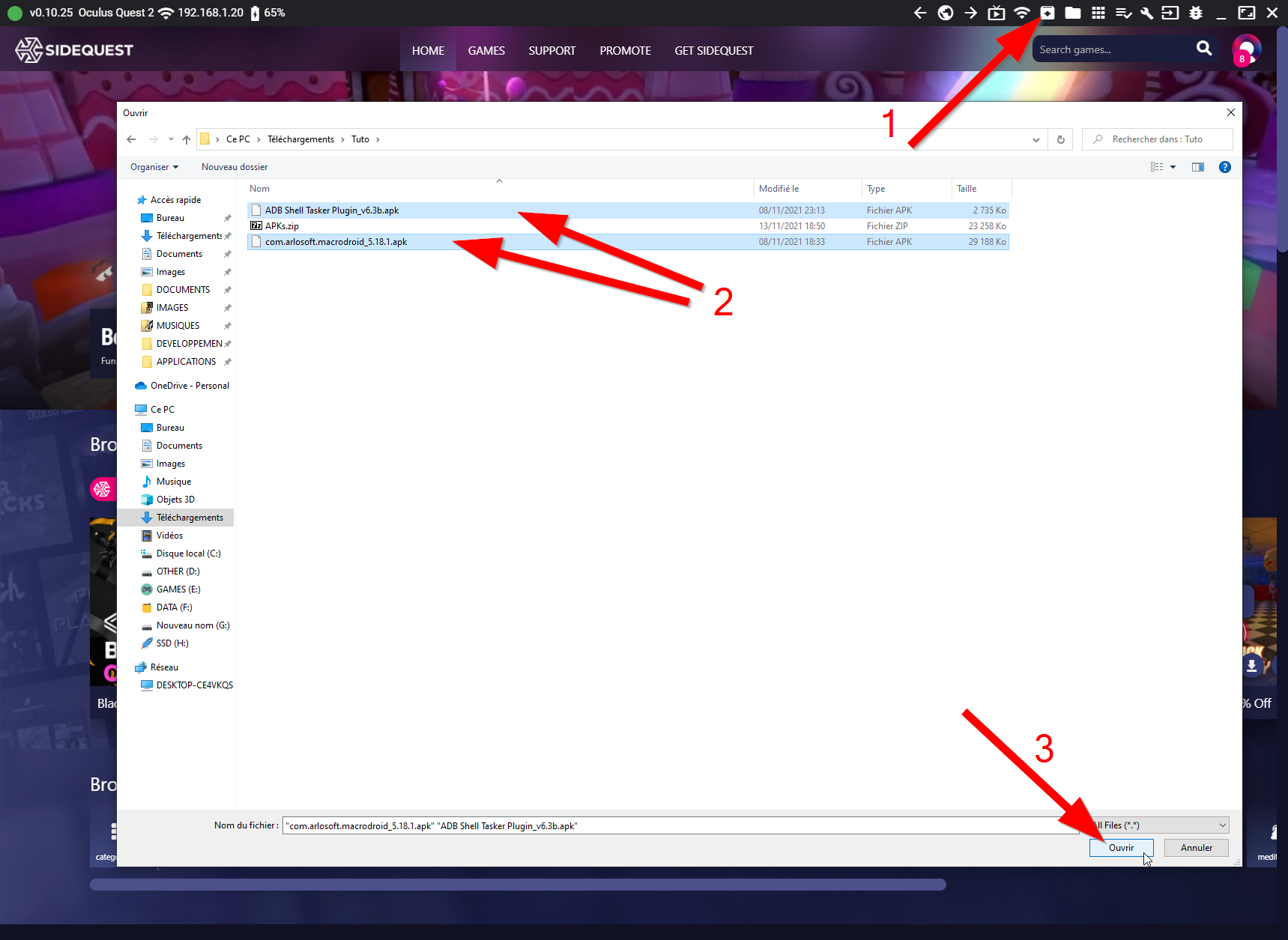The width and height of the screenshot is (1288, 940).
Task: Click the globe icon in SideQuest top bar
Action: pos(946,13)
